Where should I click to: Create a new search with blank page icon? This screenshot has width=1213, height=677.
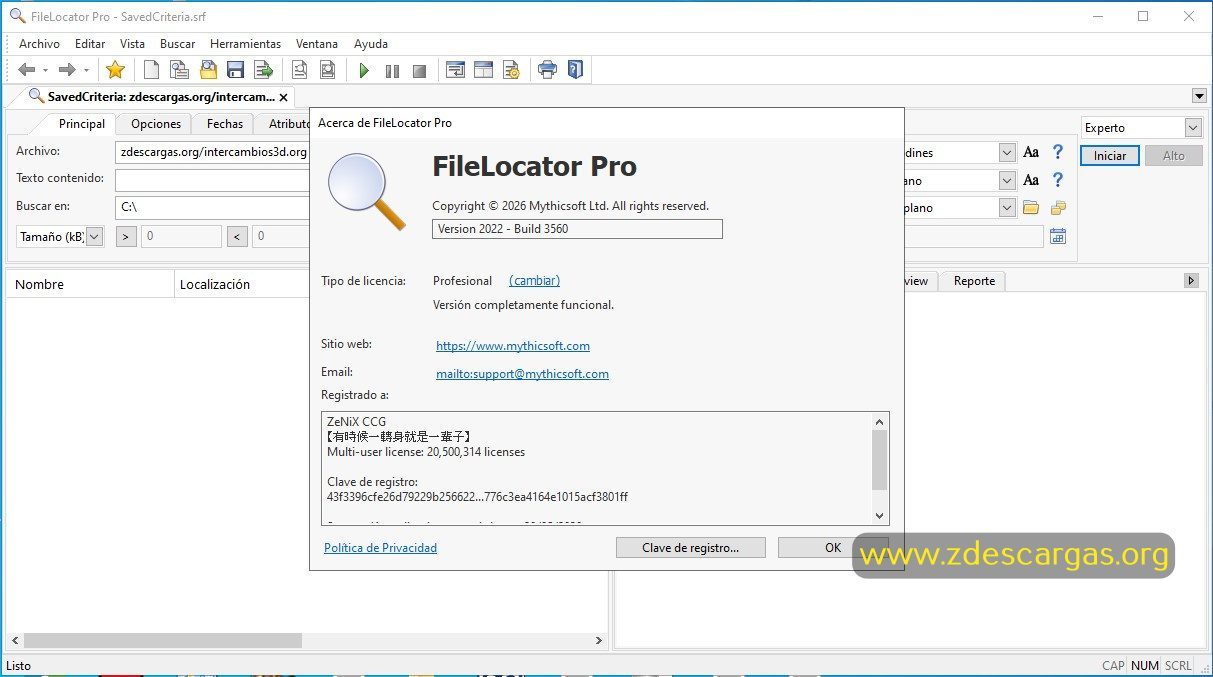(151, 70)
